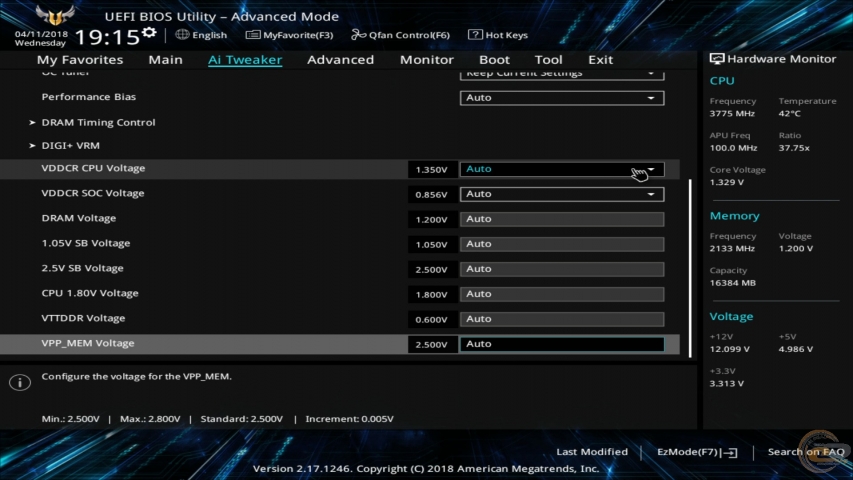The width and height of the screenshot is (853, 480).
Task: Show Hot Keys list
Action: coord(506,35)
